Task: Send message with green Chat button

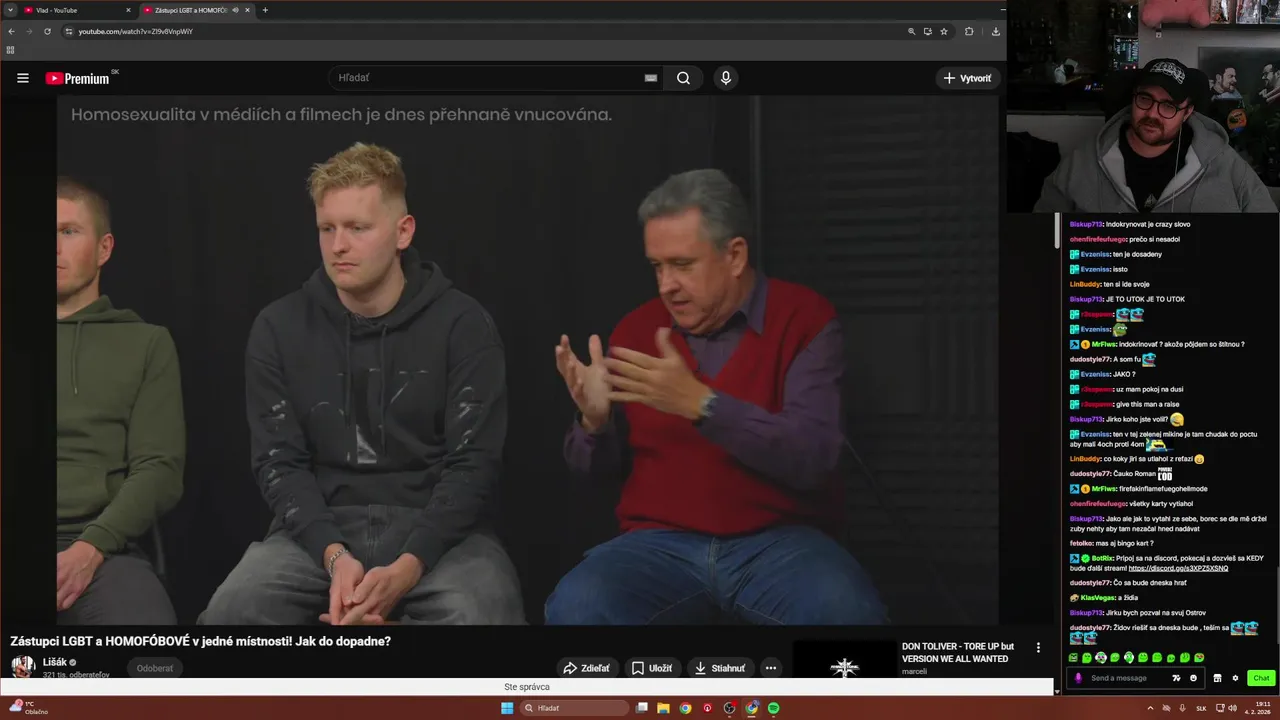Action: 1261,678
